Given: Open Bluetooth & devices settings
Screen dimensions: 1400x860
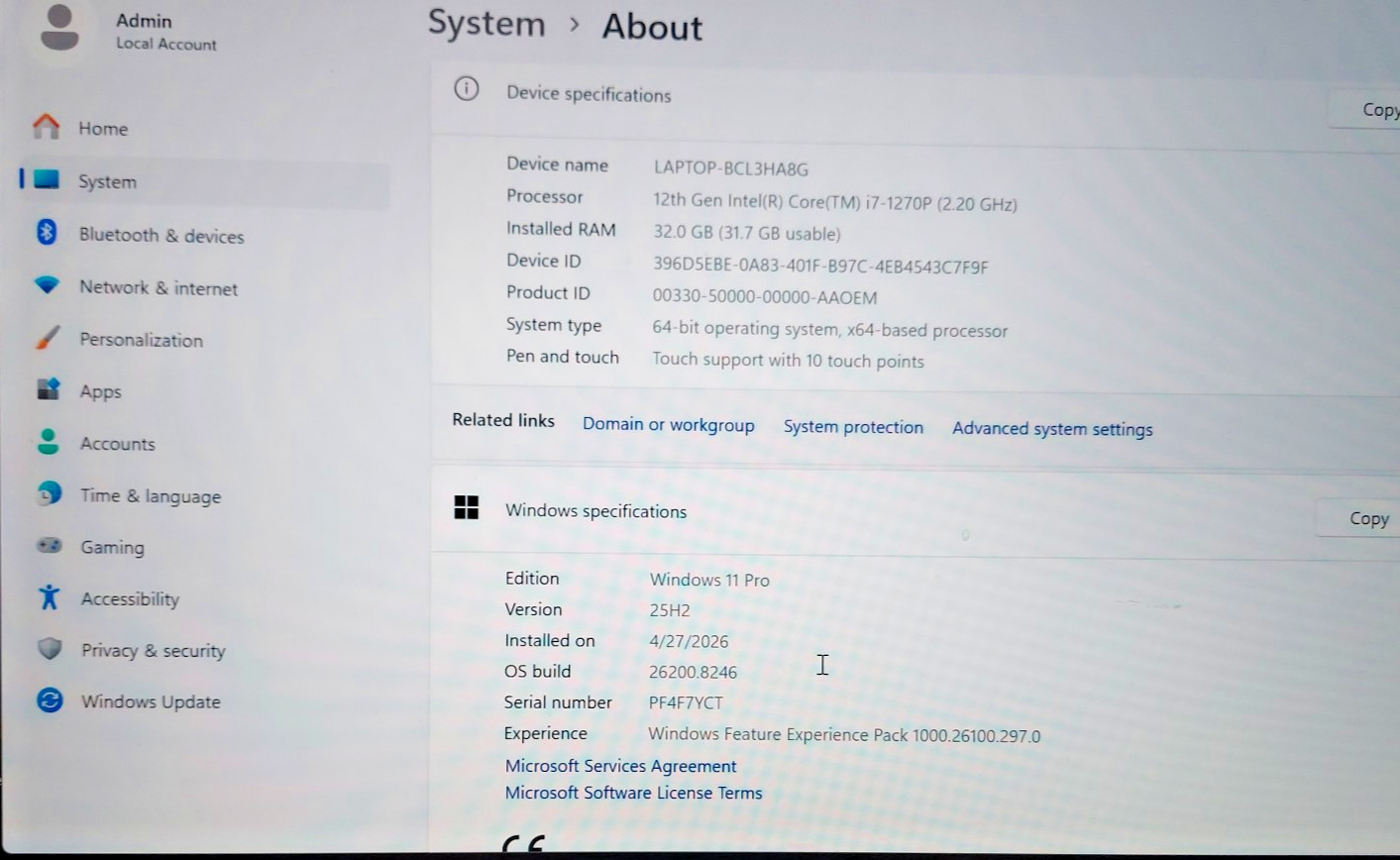Looking at the screenshot, I should (x=162, y=236).
